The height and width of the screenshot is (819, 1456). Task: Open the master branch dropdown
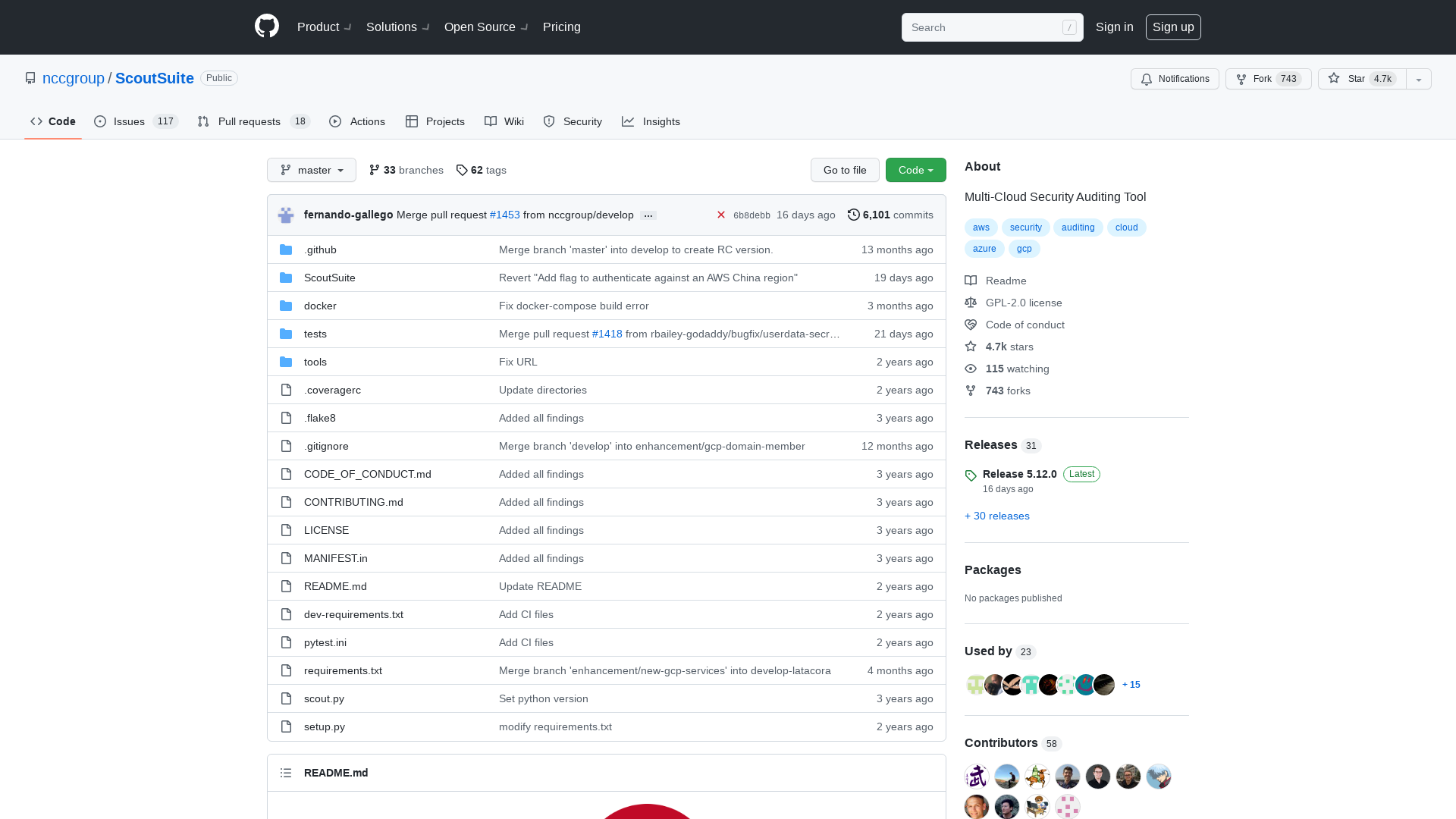(x=312, y=170)
